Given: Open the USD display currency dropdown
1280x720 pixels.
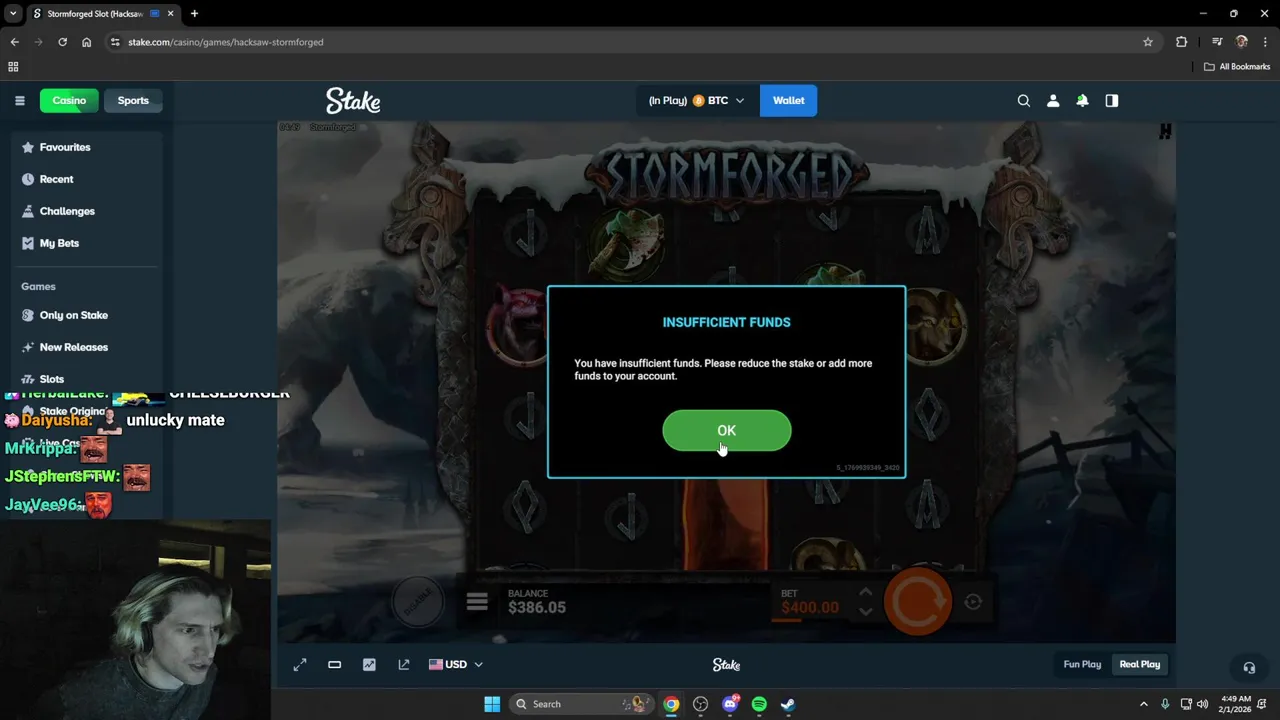Looking at the screenshot, I should tap(456, 664).
